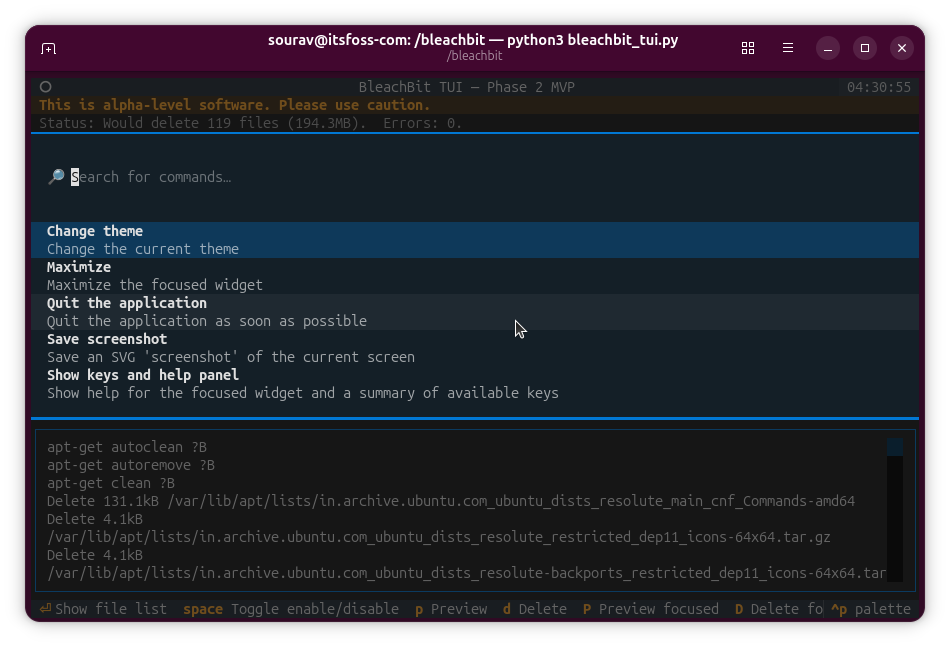Image resolution: width=950 pixels, height=647 pixels.
Task: Click the /bleachbit subtitle in titlebar
Action: pyautogui.click(x=474, y=56)
